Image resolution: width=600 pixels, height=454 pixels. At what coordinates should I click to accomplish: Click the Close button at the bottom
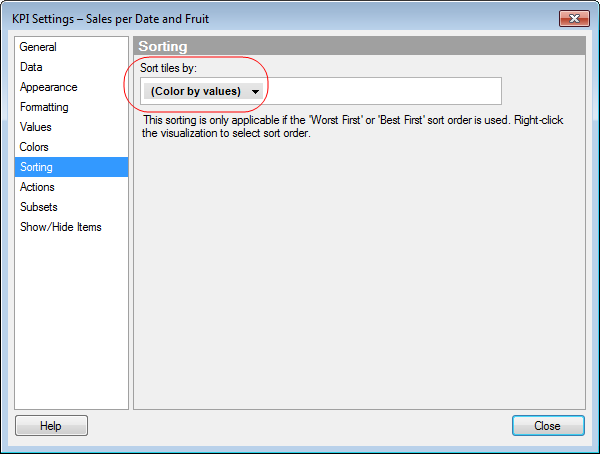[548, 426]
